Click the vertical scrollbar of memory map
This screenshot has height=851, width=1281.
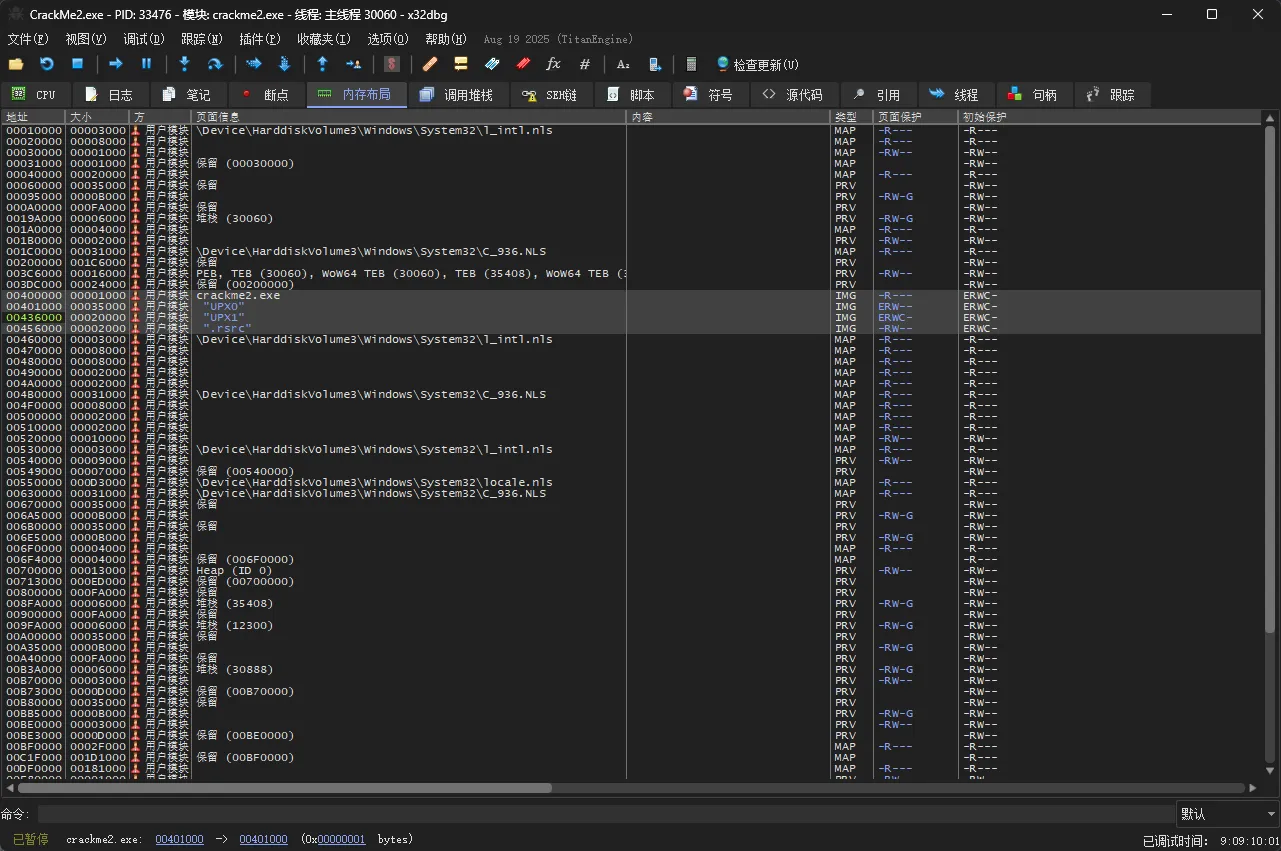(x=1270, y=380)
